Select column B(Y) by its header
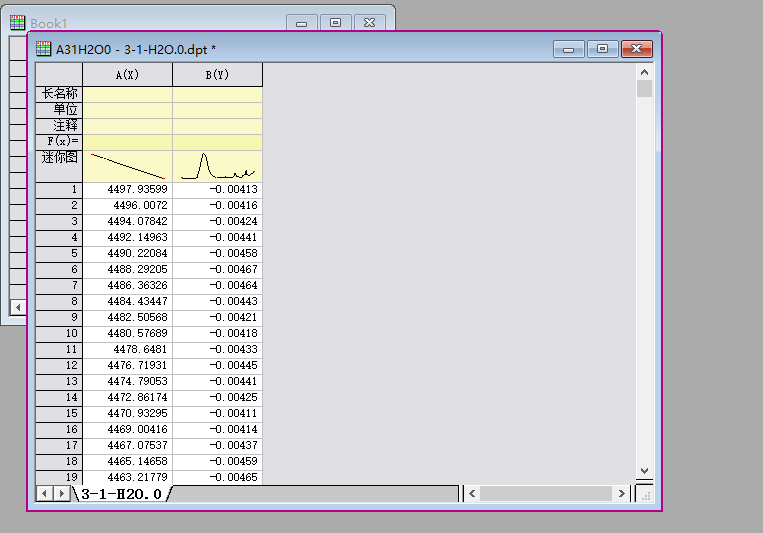This screenshot has height=533, width=763. [x=217, y=75]
